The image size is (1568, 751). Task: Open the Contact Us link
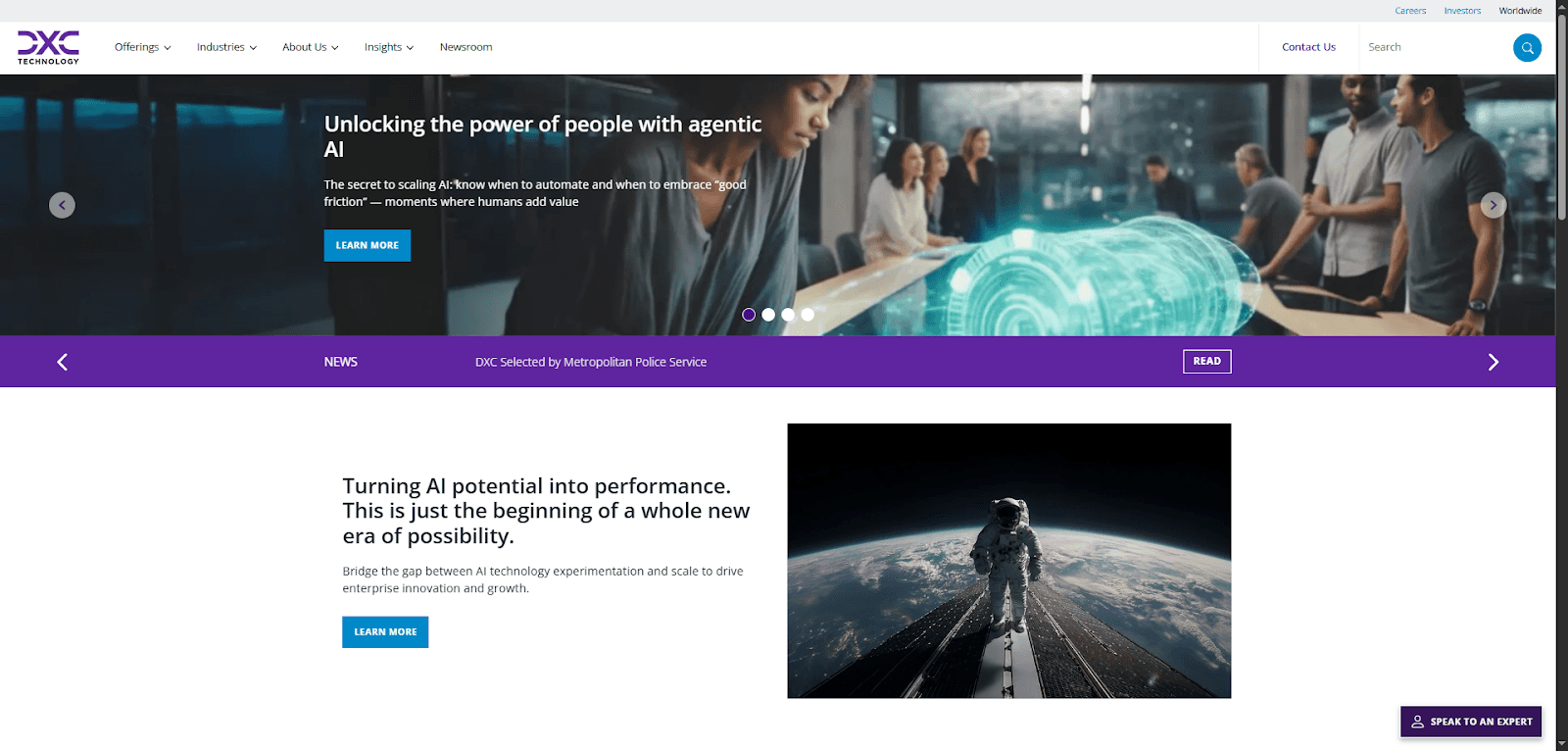tap(1308, 47)
